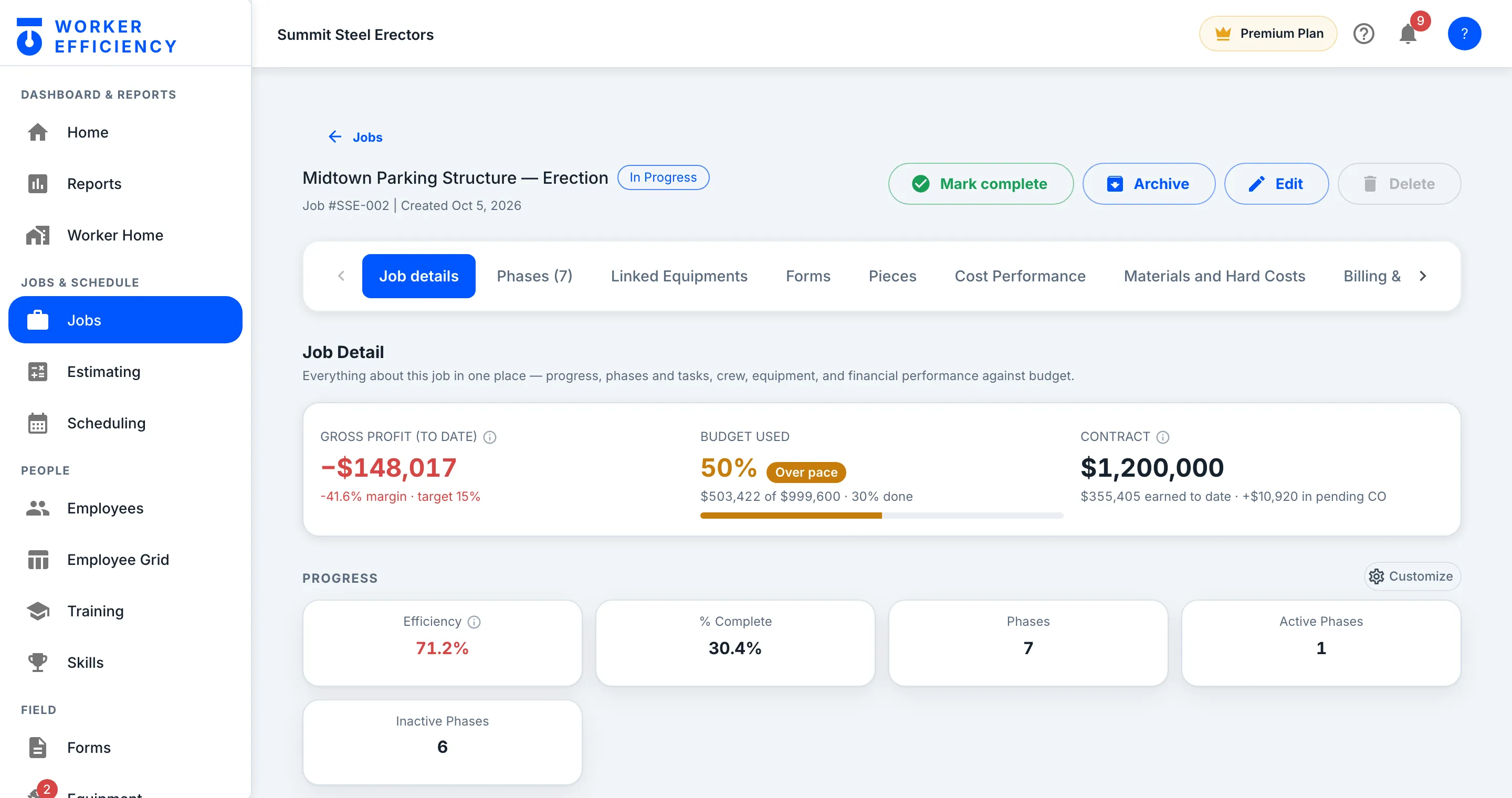Switch to the Phases (7) tab

[x=534, y=276]
